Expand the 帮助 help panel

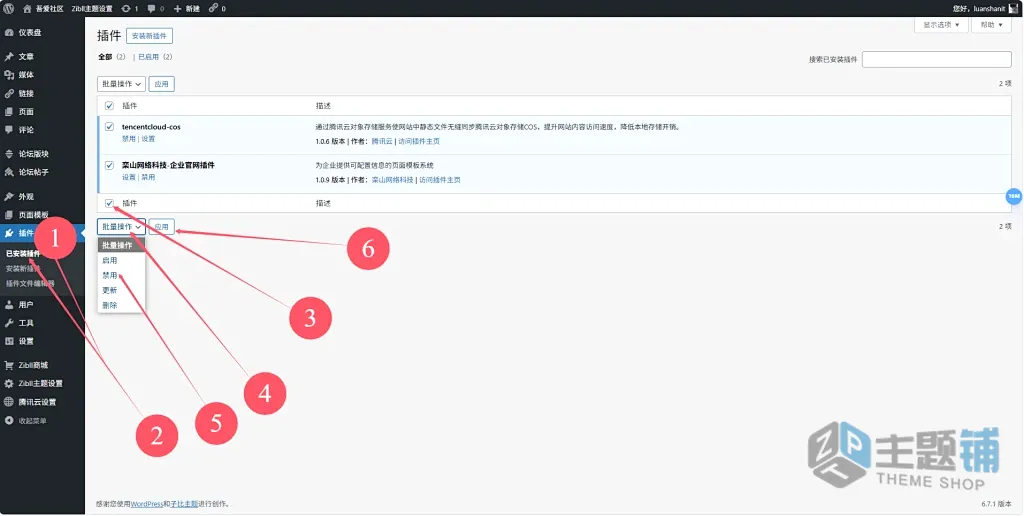pos(991,25)
